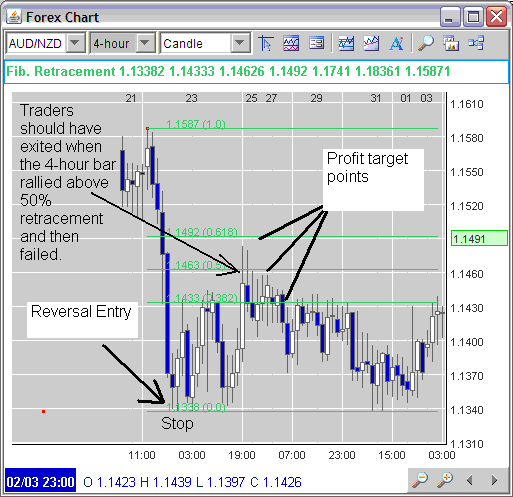Zoom in using the bottom plus magnifier
This screenshot has height=497, width=513.
(445, 480)
